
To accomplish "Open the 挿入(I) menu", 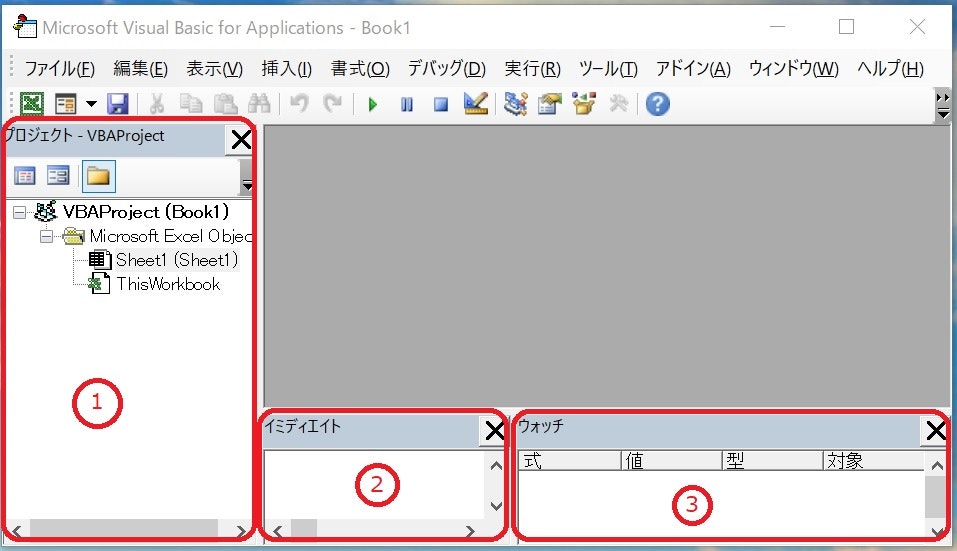I will [x=286, y=68].
